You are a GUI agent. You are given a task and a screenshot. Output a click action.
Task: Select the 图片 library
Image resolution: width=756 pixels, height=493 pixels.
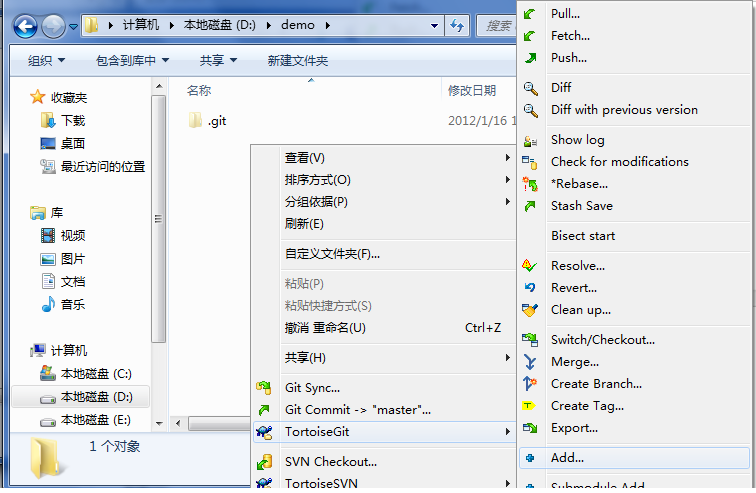pos(73,259)
